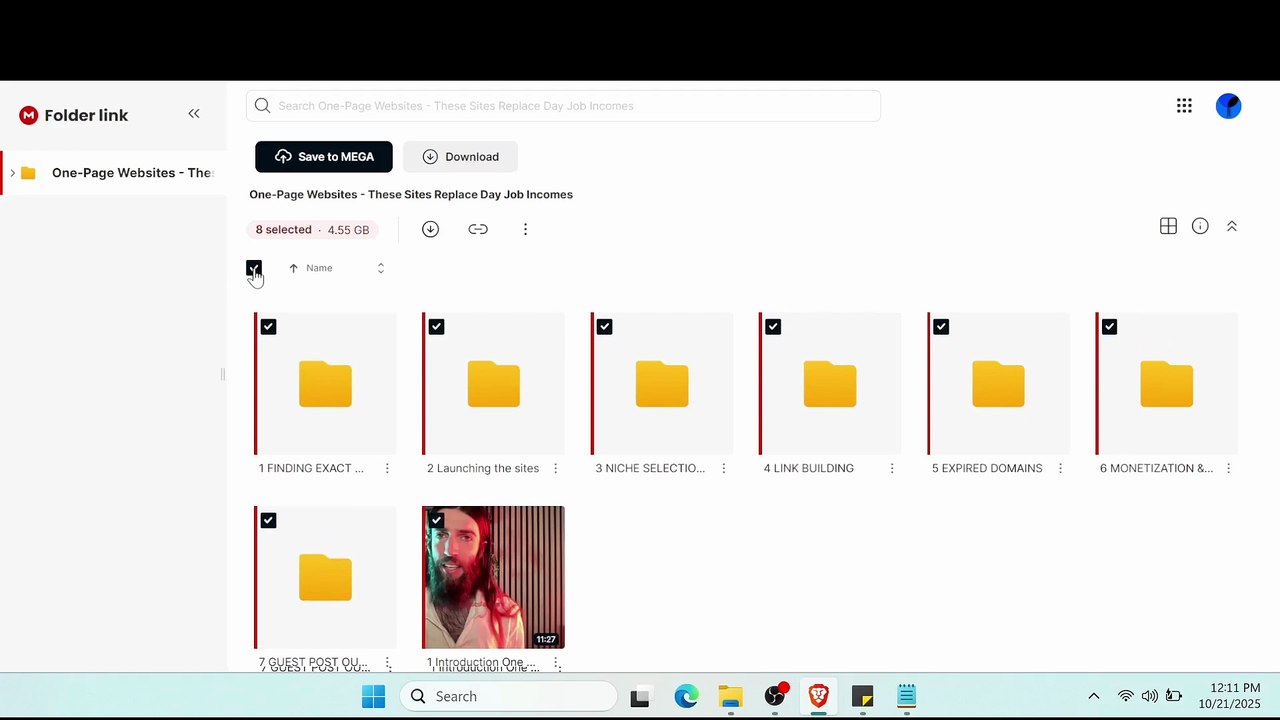Viewport: 1280px width, 720px height.
Task: Open Windows Start menu
Action: (373, 696)
